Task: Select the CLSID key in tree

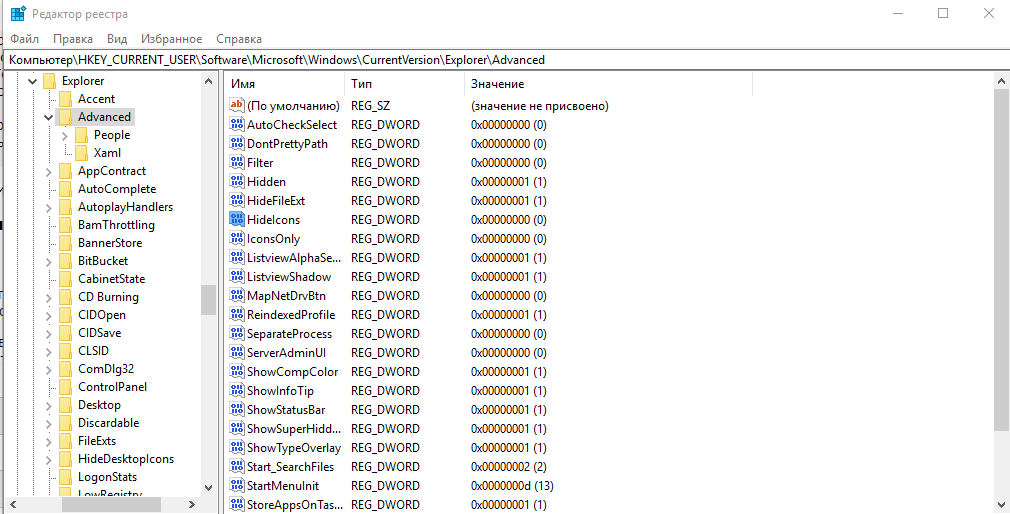Action: point(93,351)
